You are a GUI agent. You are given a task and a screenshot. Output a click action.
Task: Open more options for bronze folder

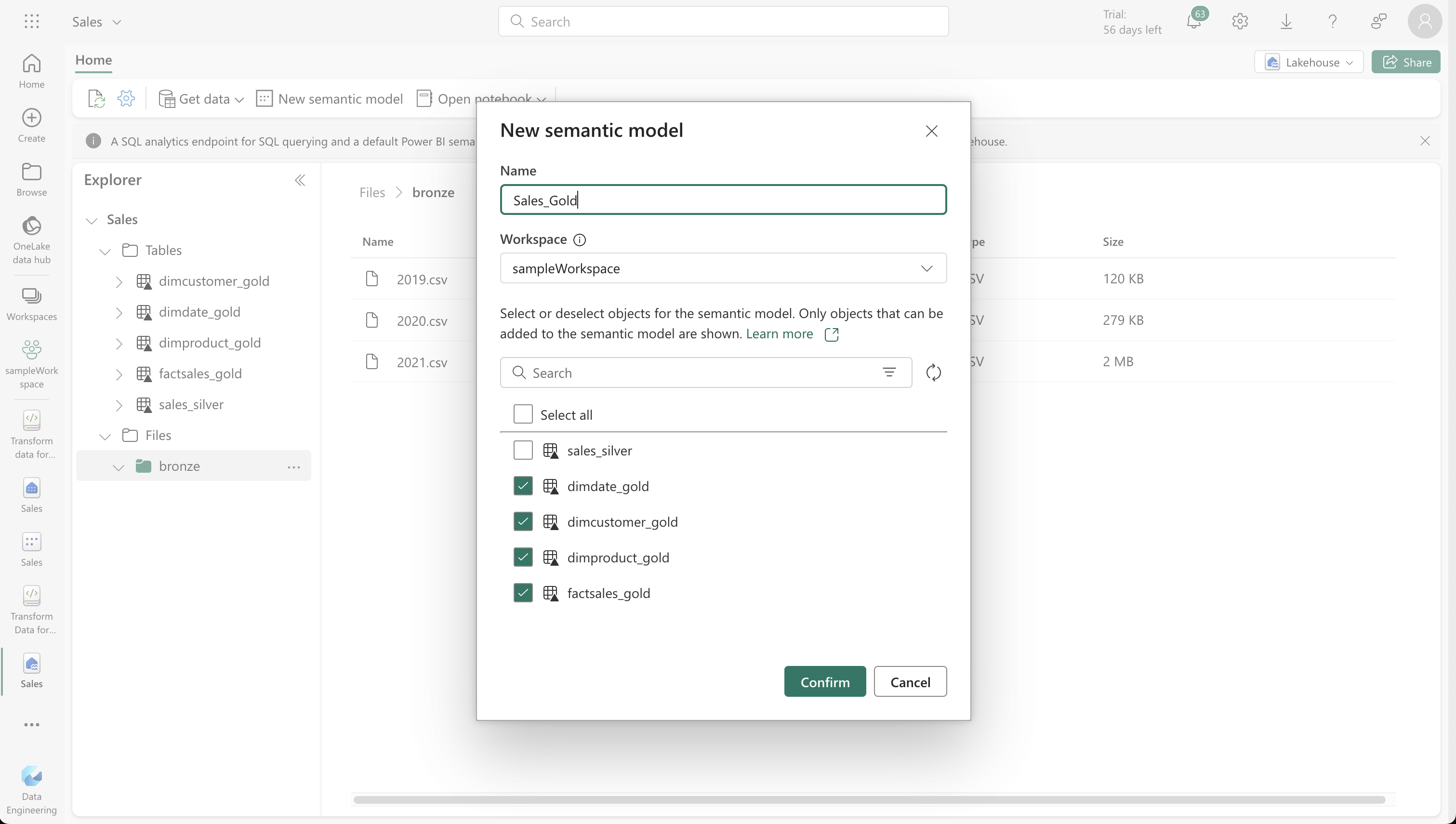coord(293,467)
